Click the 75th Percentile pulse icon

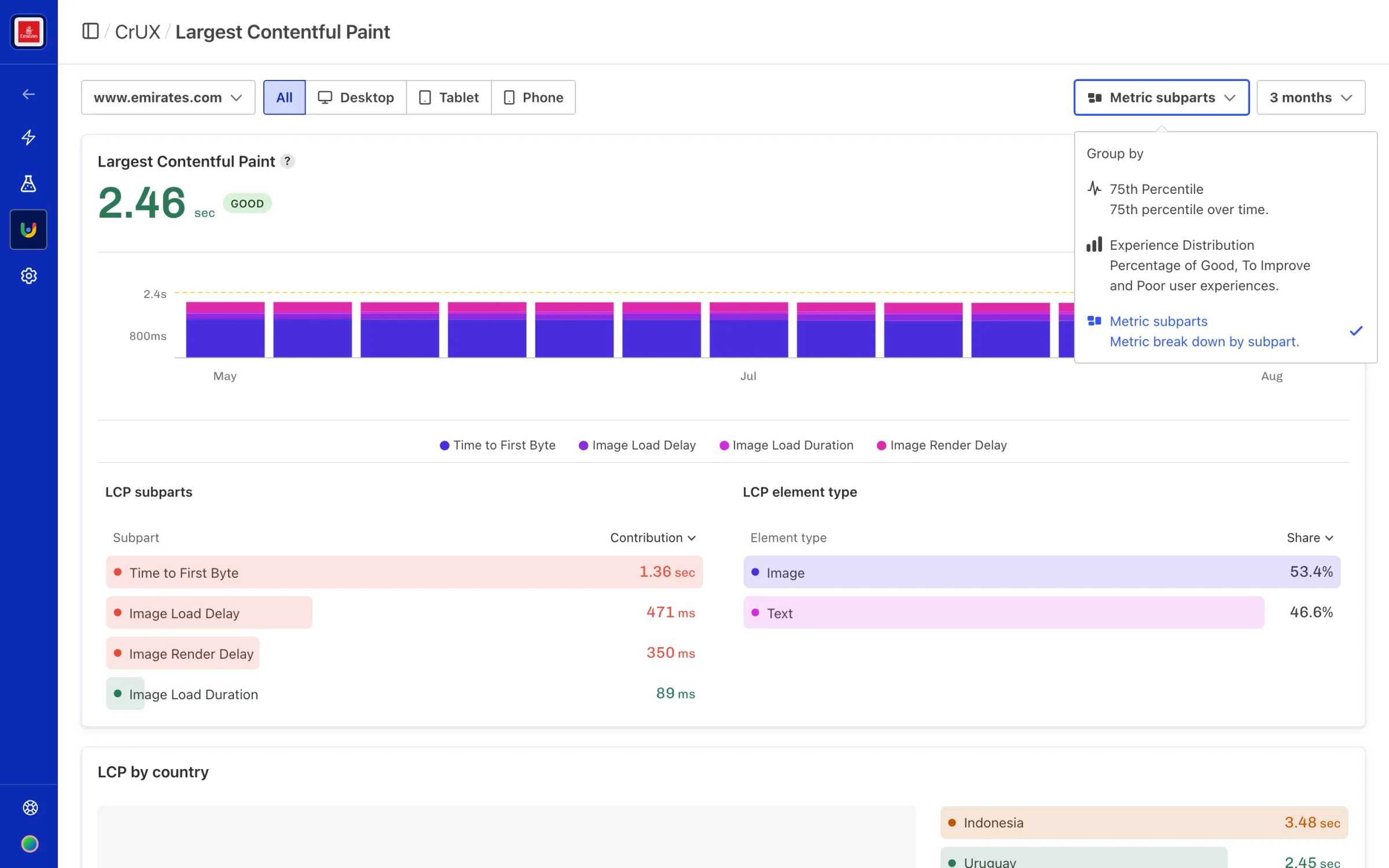pyautogui.click(x=1094, y=189)
